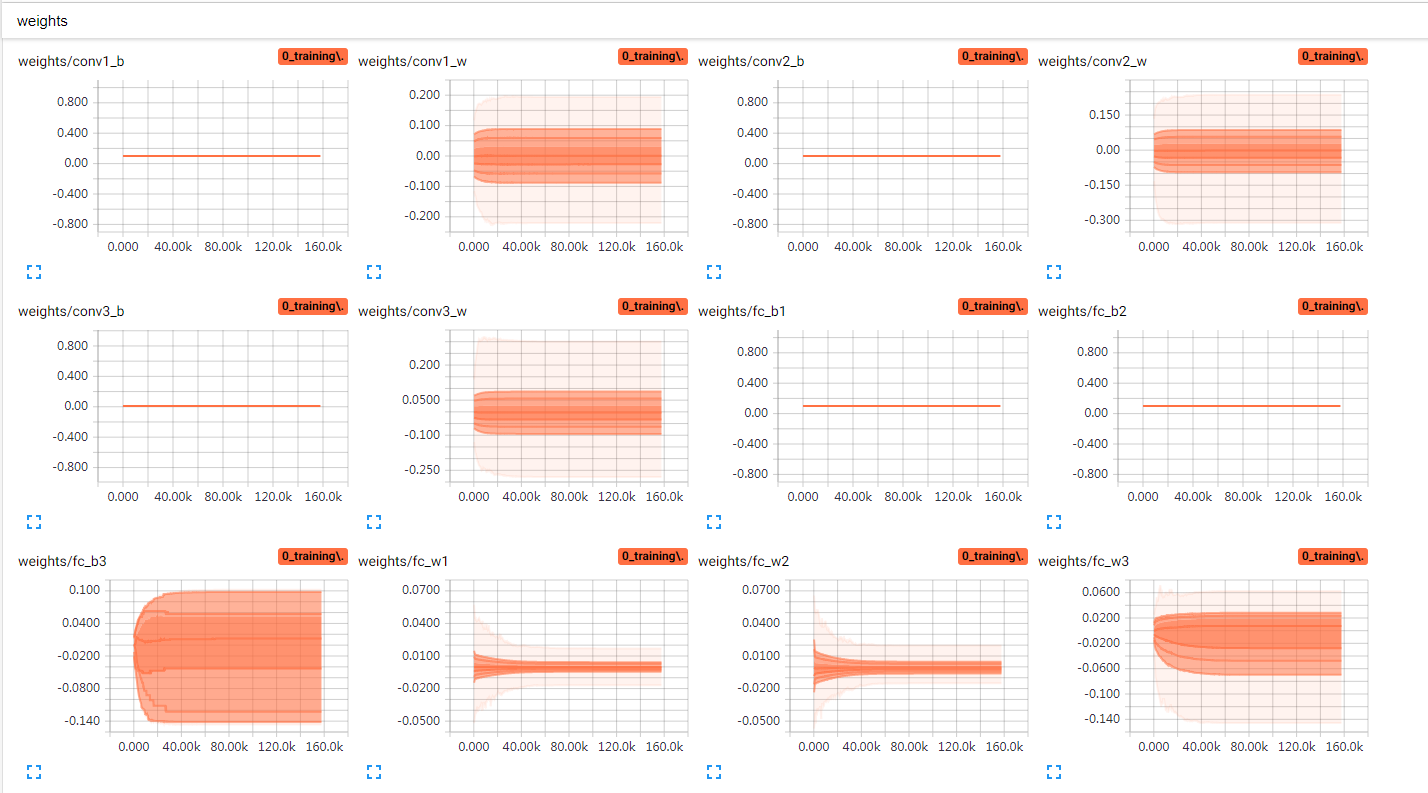Viewport: 1428px width, 793px height.
Task: Click the 0_training run tag on fc_b1
Action: click(993, 306)
